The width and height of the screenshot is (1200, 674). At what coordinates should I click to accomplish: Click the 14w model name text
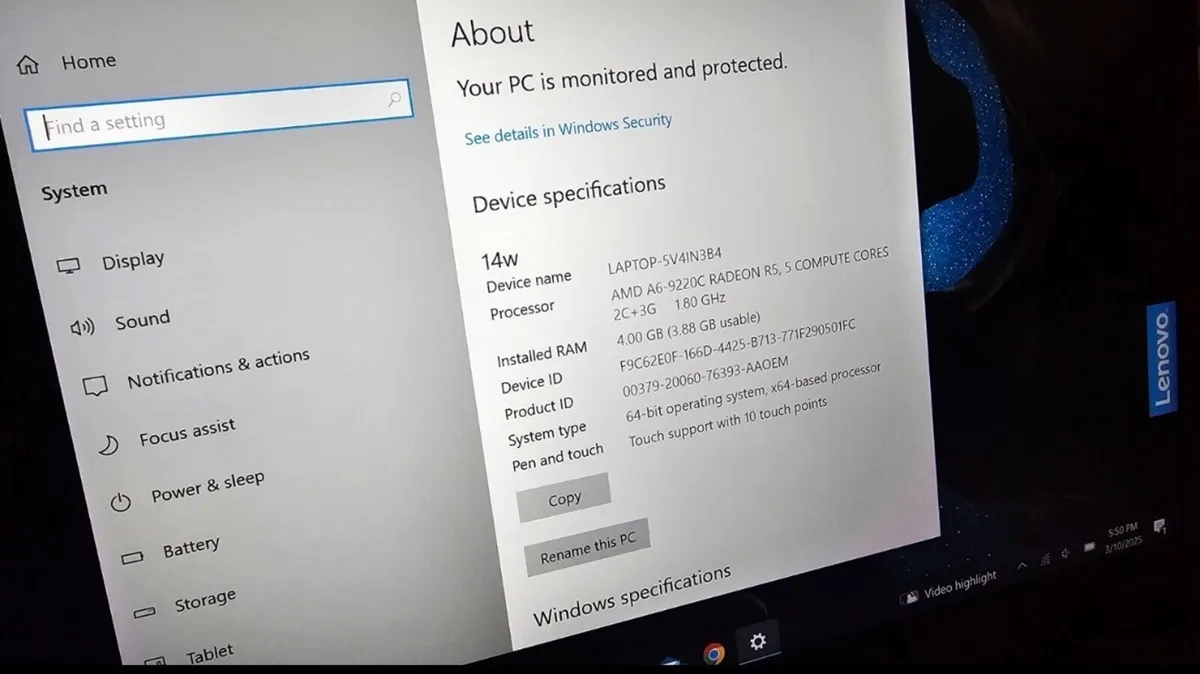tap(499, 259)
